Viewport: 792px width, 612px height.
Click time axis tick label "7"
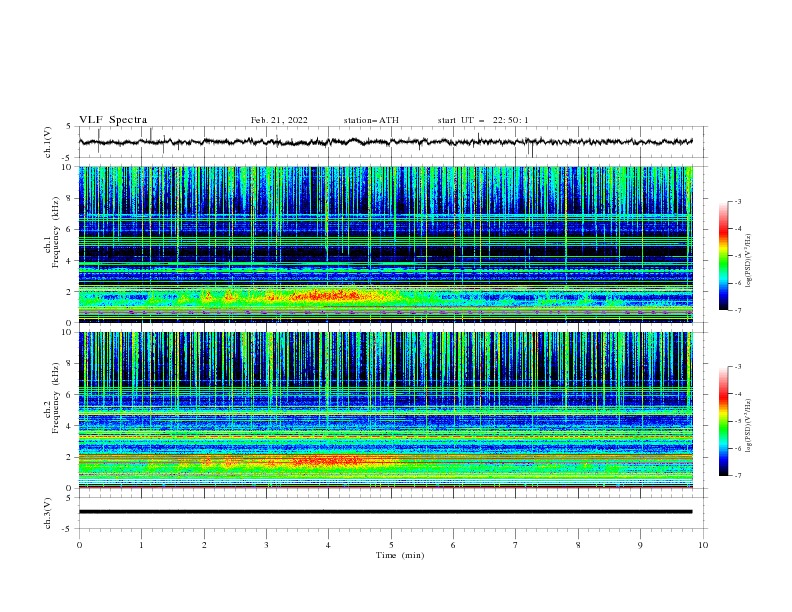pyautogui.click(x=516, y=545)
